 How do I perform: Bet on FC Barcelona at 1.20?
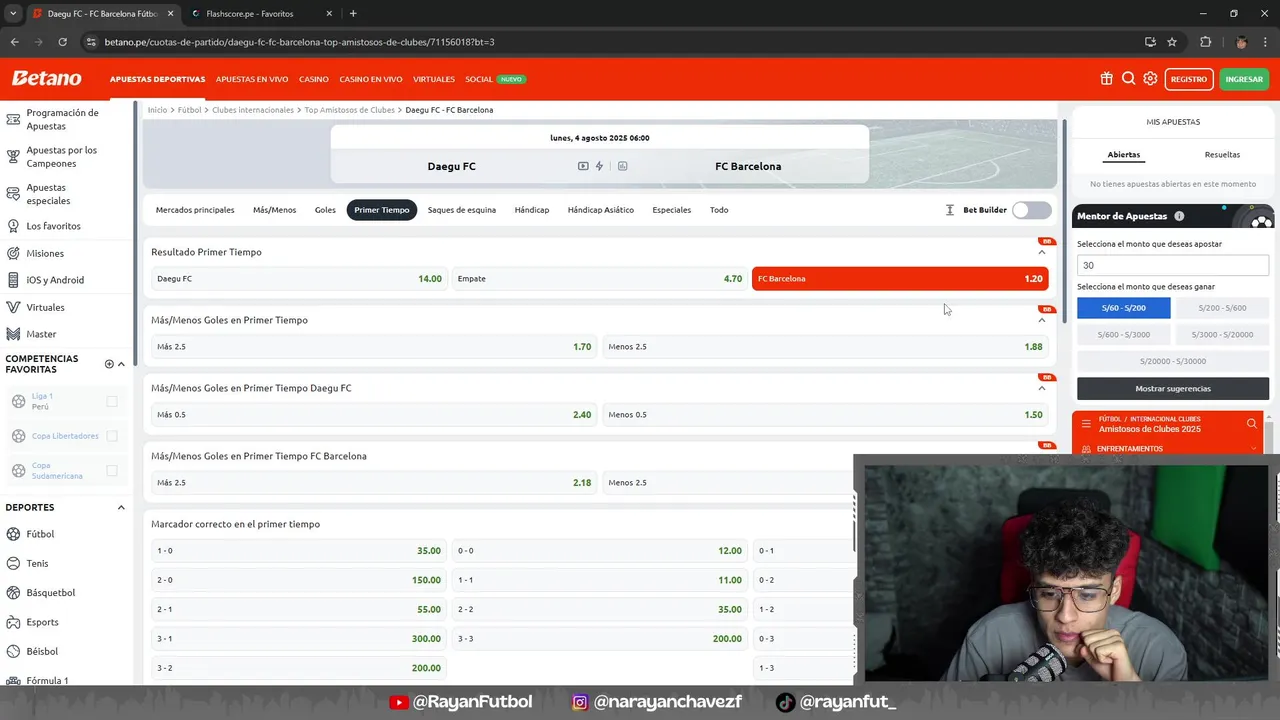(x=900, y=279)
